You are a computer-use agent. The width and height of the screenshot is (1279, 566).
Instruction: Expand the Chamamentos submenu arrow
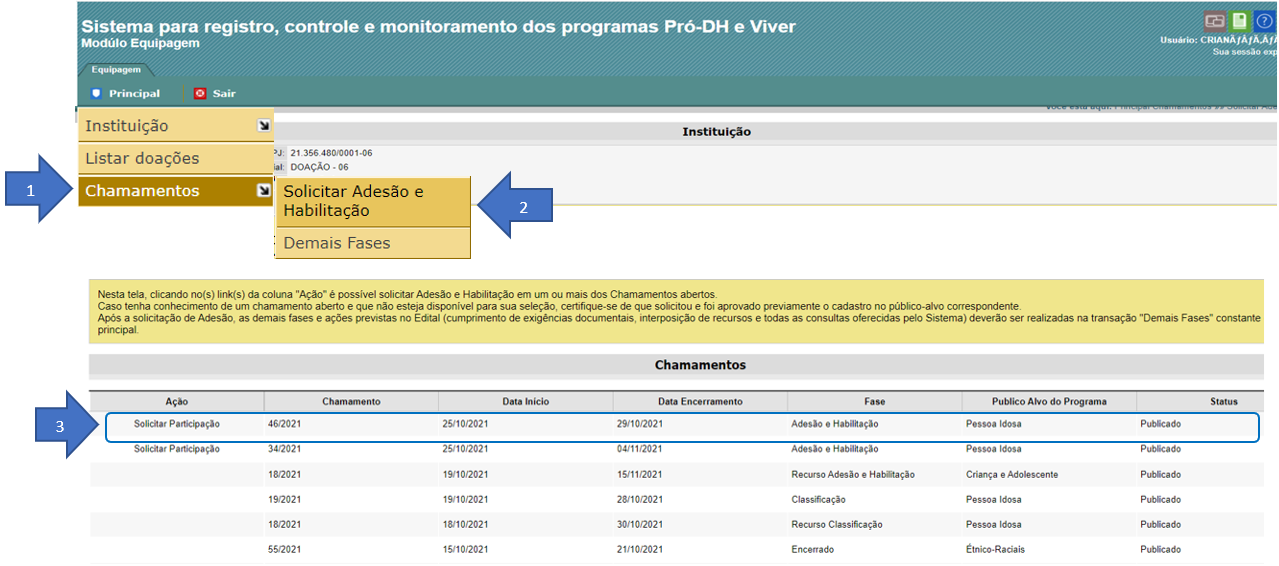tap(263, 190)
